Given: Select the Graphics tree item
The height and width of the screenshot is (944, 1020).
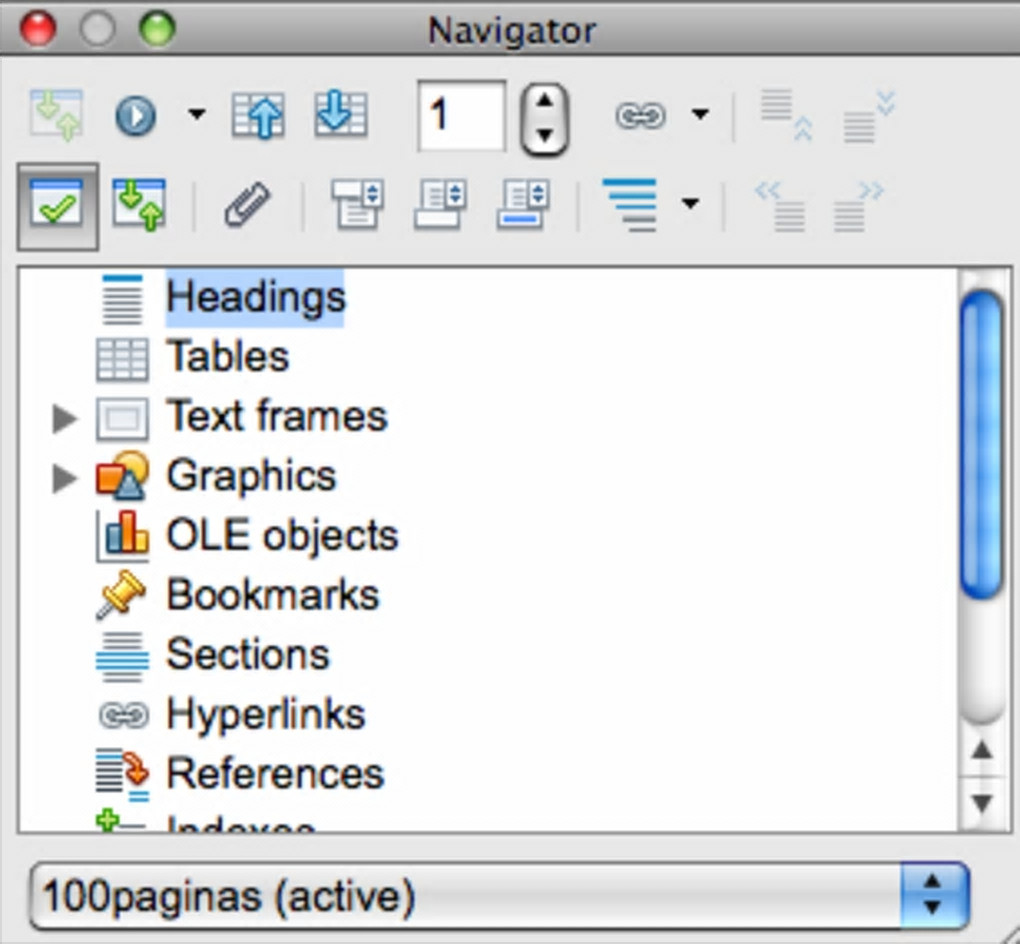Looking at the screenshot, I should click(251, 476).
